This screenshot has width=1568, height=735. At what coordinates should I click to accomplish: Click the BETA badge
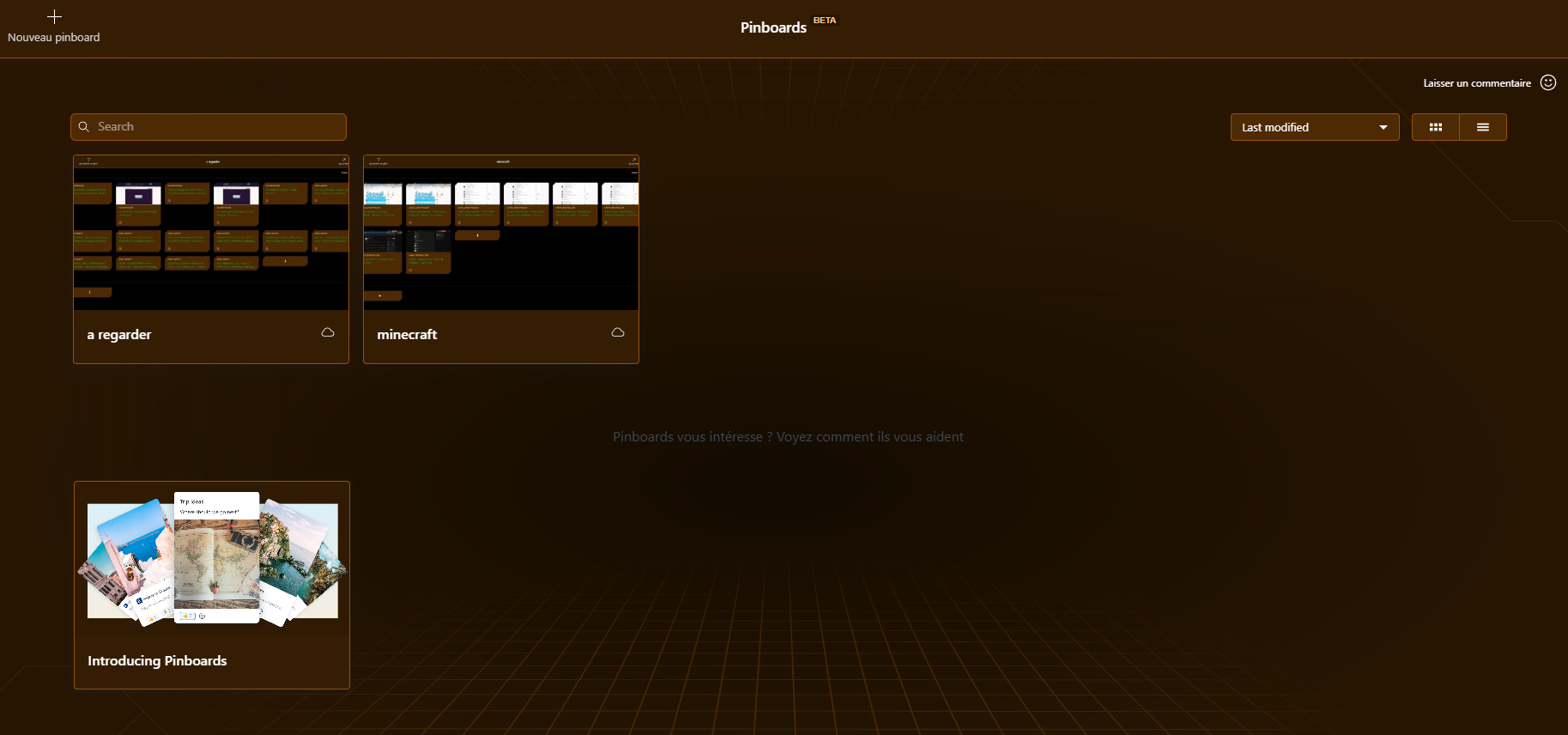825,21
